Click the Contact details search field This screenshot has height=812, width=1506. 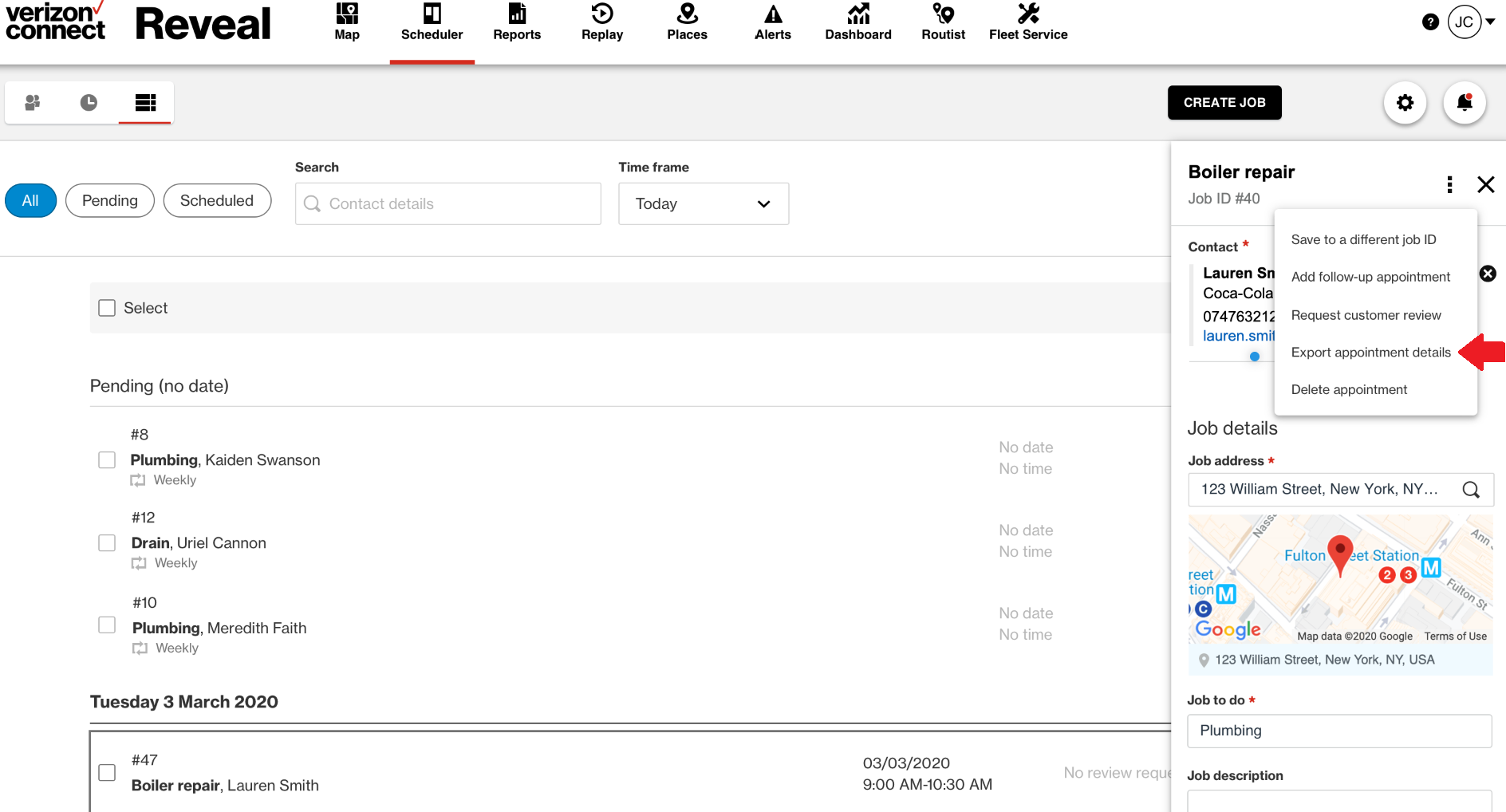[448, 204]
